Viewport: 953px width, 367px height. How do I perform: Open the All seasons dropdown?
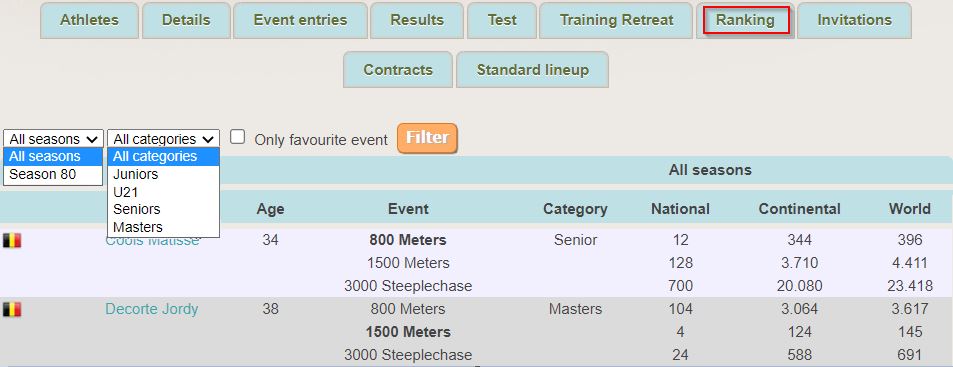pos(53,139)
